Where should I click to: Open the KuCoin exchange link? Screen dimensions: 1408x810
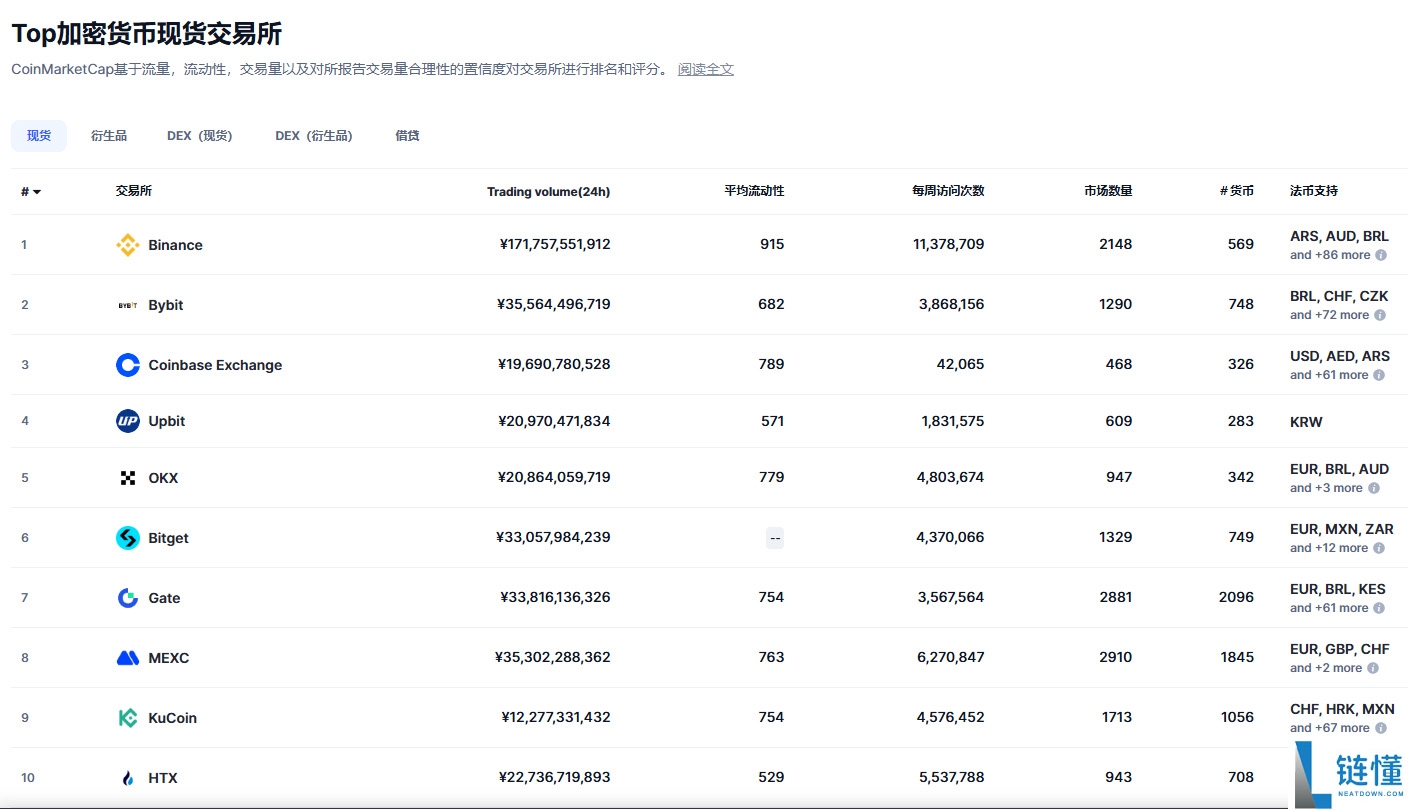click(172, 718)
